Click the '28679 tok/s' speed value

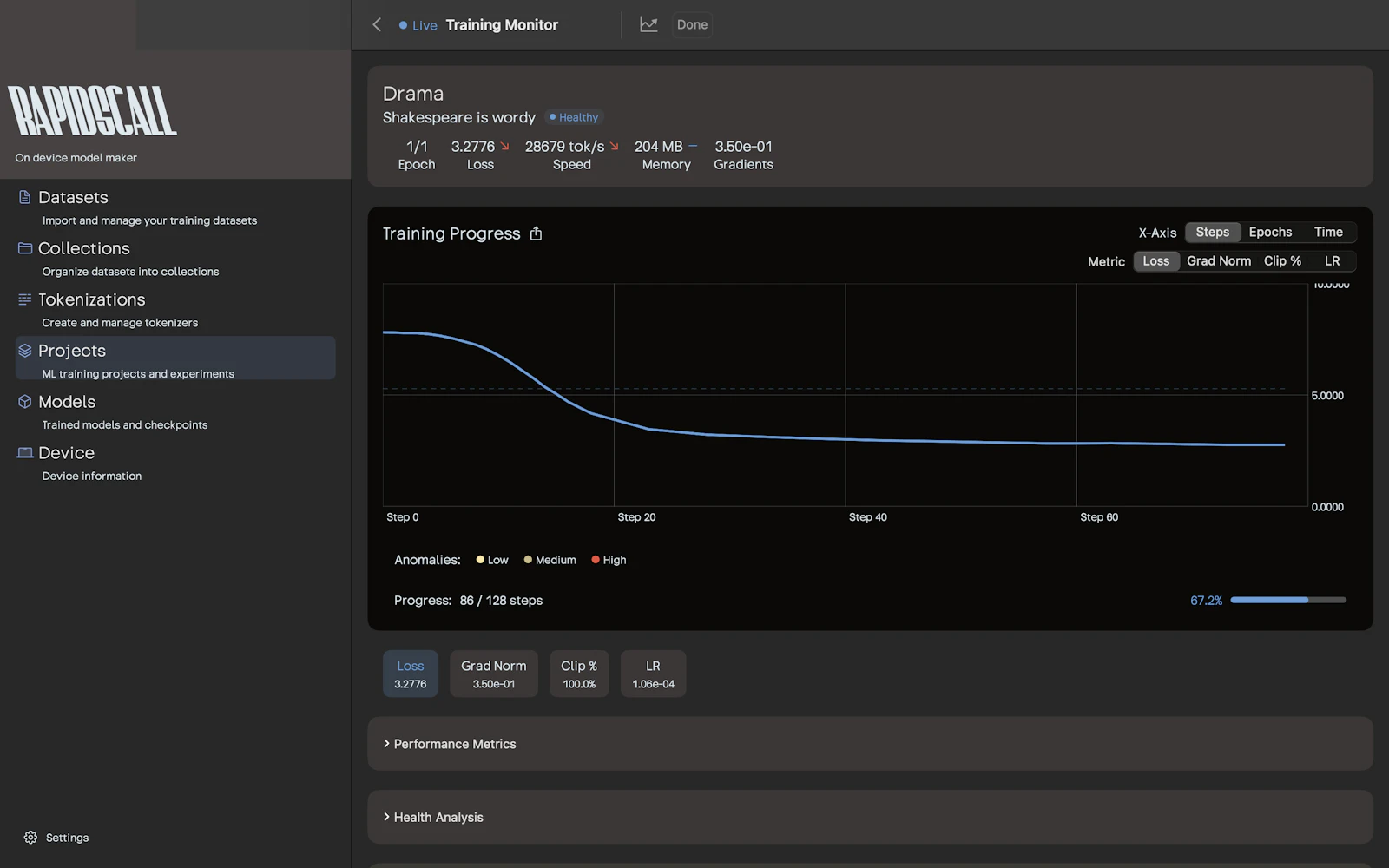coord(564,147)
